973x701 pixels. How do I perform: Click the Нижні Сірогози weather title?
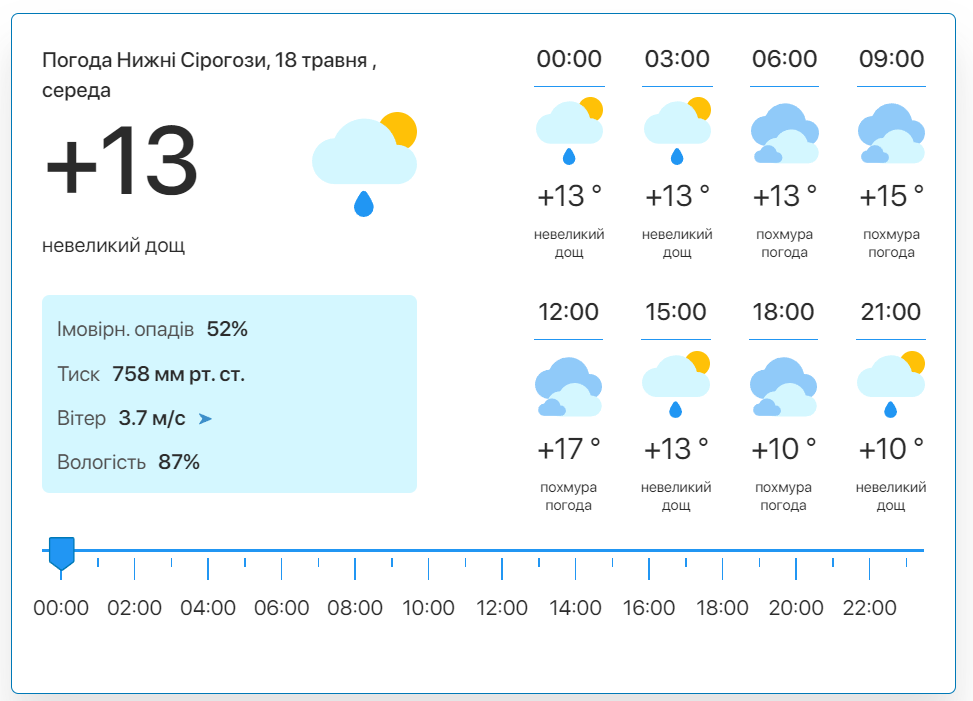pyautogui.click(x=209, y=74)
